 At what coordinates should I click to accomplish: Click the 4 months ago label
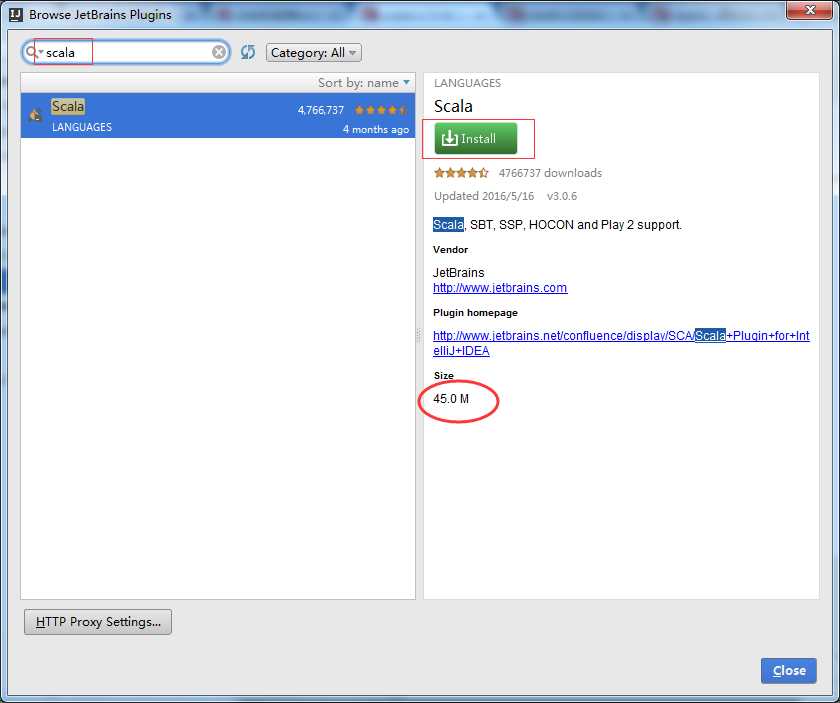point(376,129)
